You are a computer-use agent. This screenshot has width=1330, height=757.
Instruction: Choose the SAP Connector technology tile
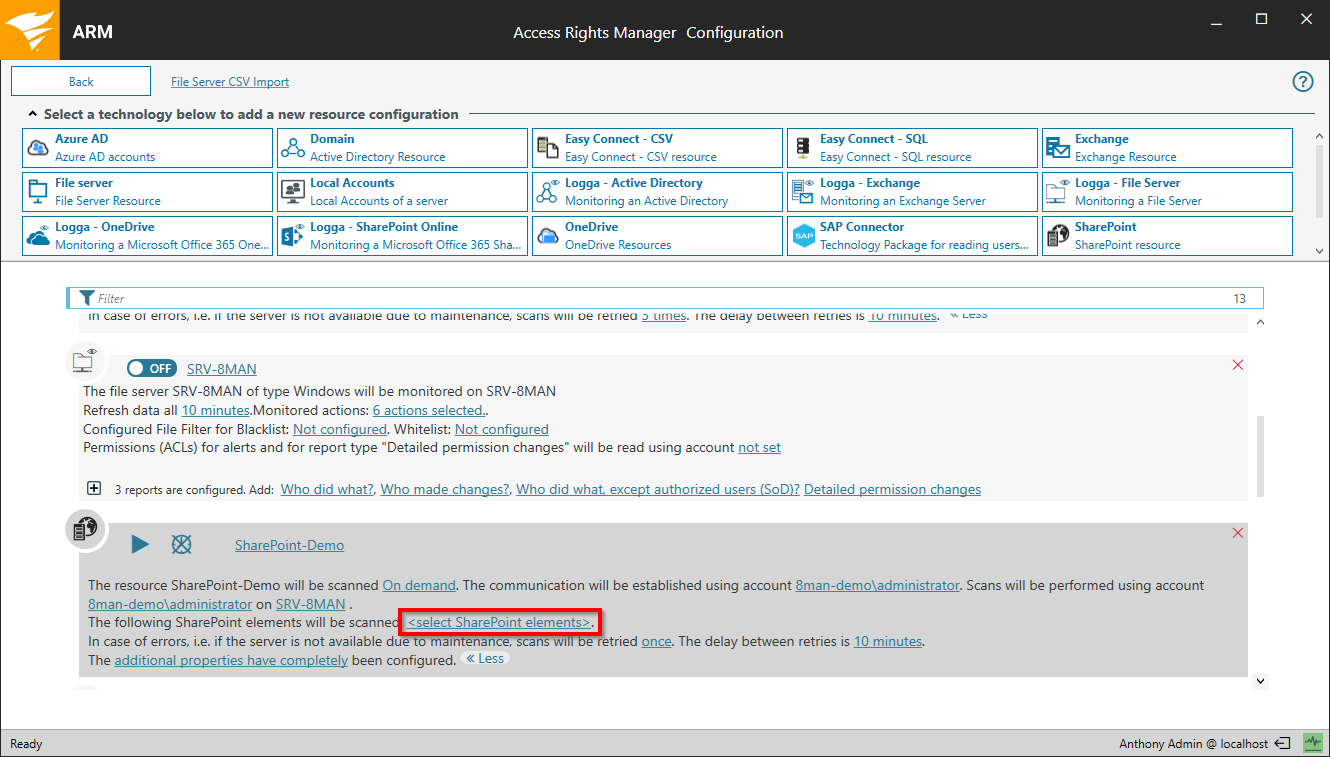point(912,236)
